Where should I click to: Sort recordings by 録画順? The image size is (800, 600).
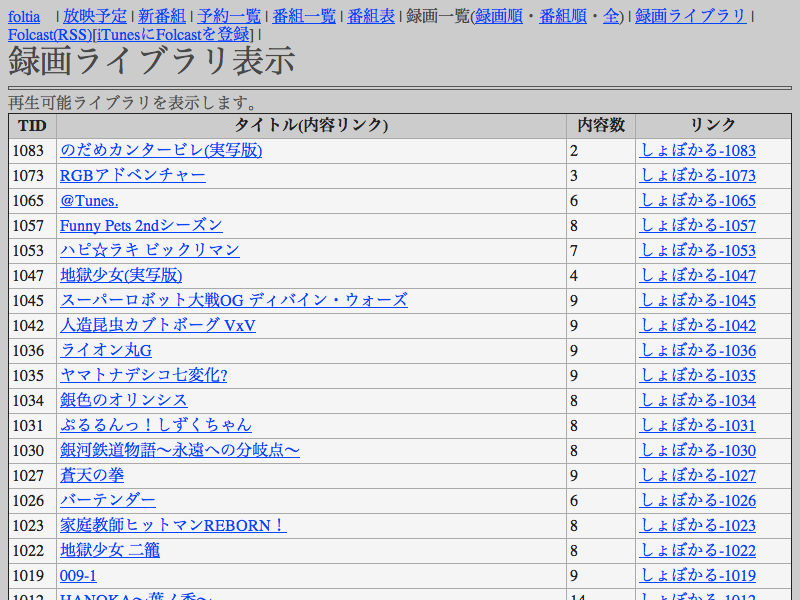[502, 16]
